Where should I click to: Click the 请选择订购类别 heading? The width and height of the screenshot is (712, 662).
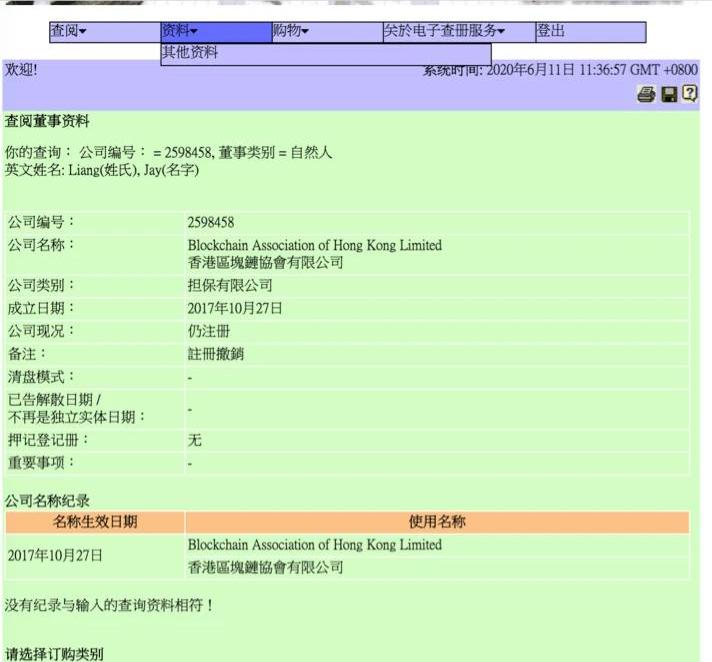54,654
